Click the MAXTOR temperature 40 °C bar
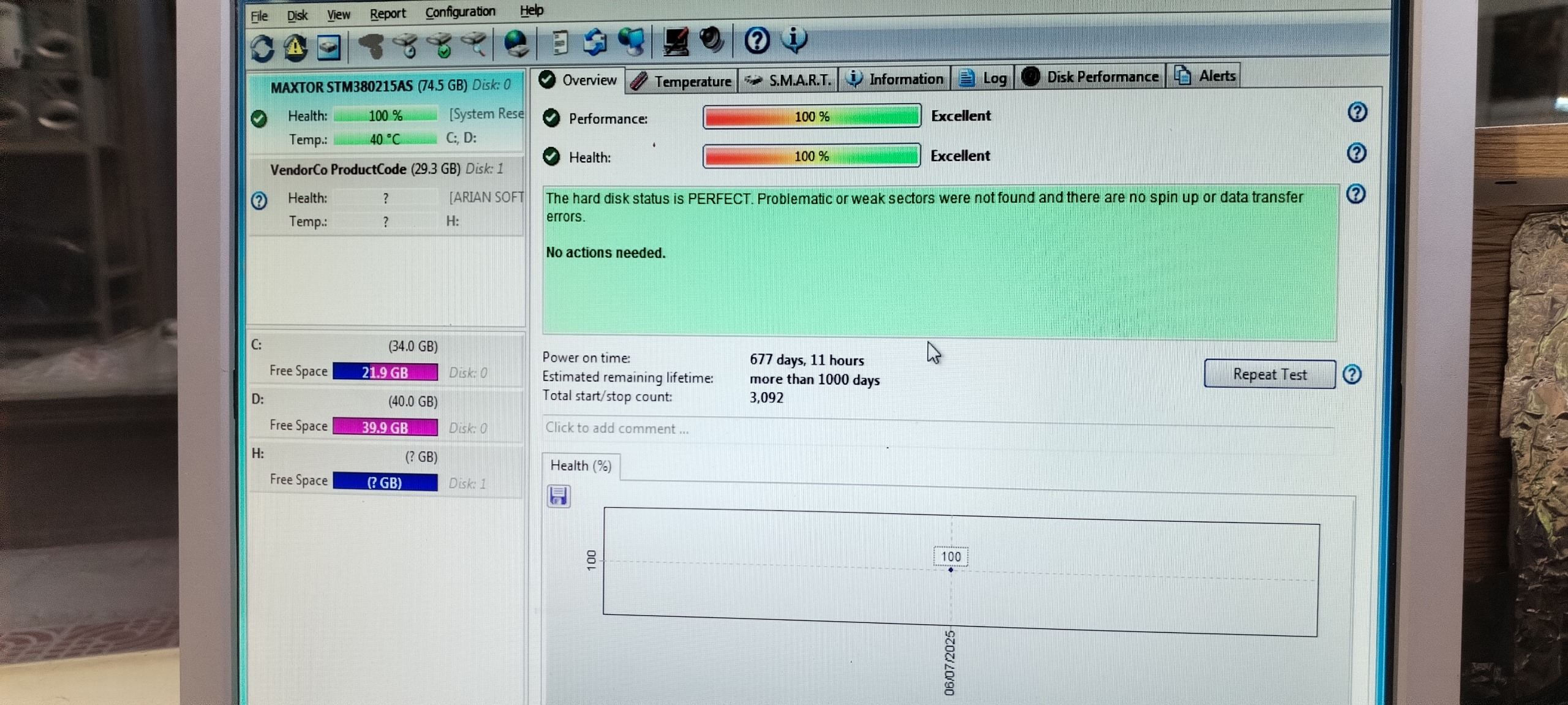 [386, 139]
